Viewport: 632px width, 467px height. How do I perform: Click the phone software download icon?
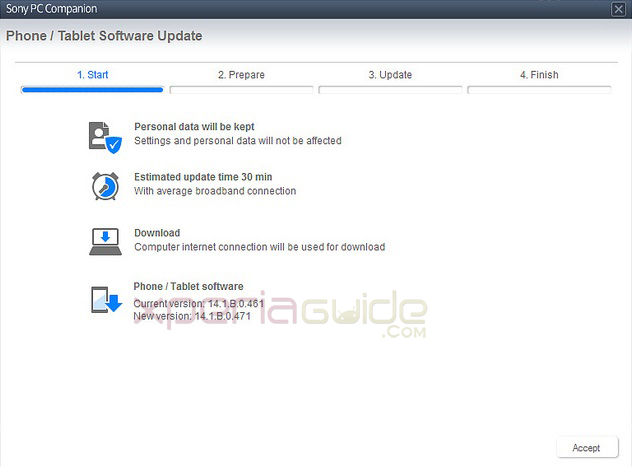pos(106,299)
